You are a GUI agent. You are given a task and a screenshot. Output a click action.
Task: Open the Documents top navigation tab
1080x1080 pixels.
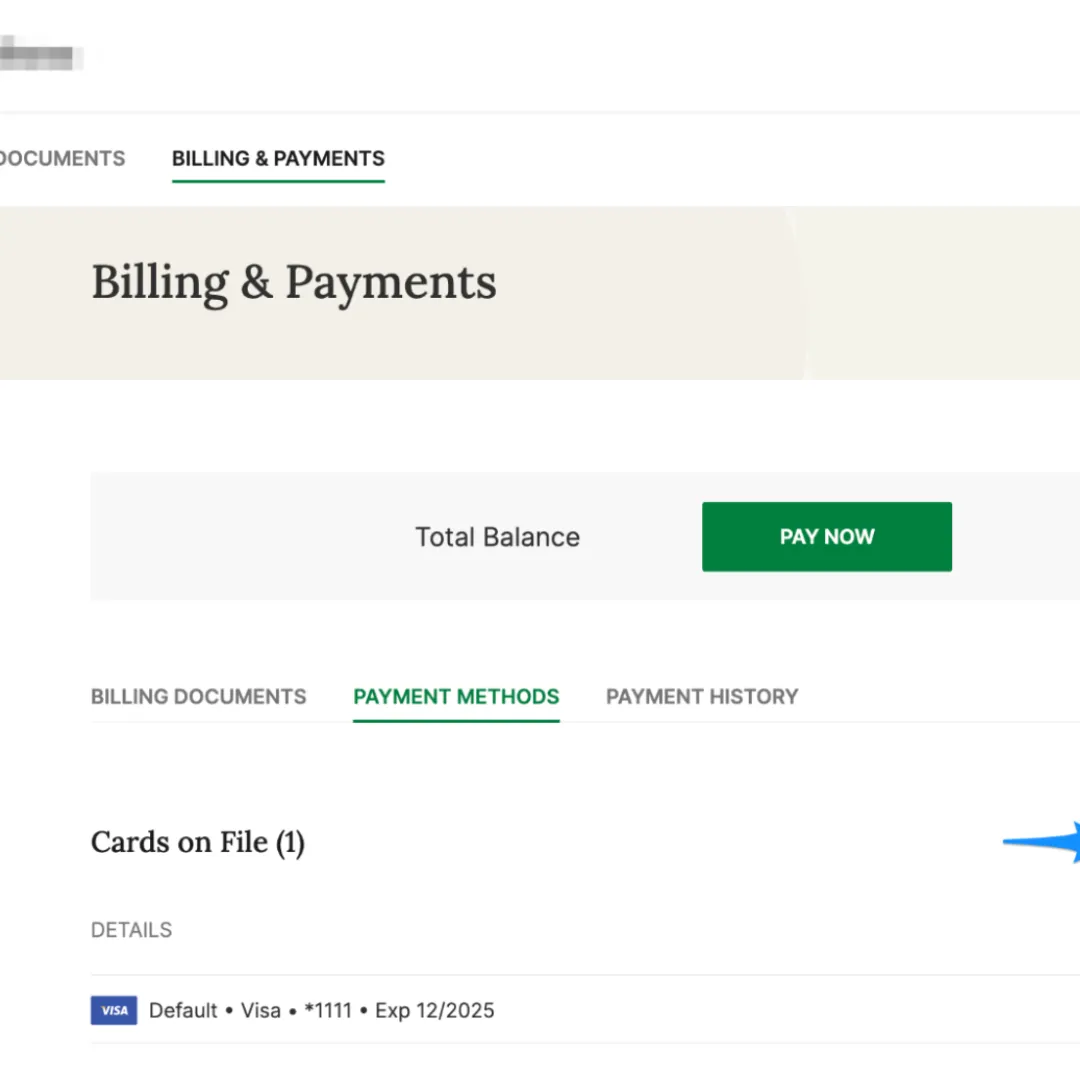click(x=62, y=158)
